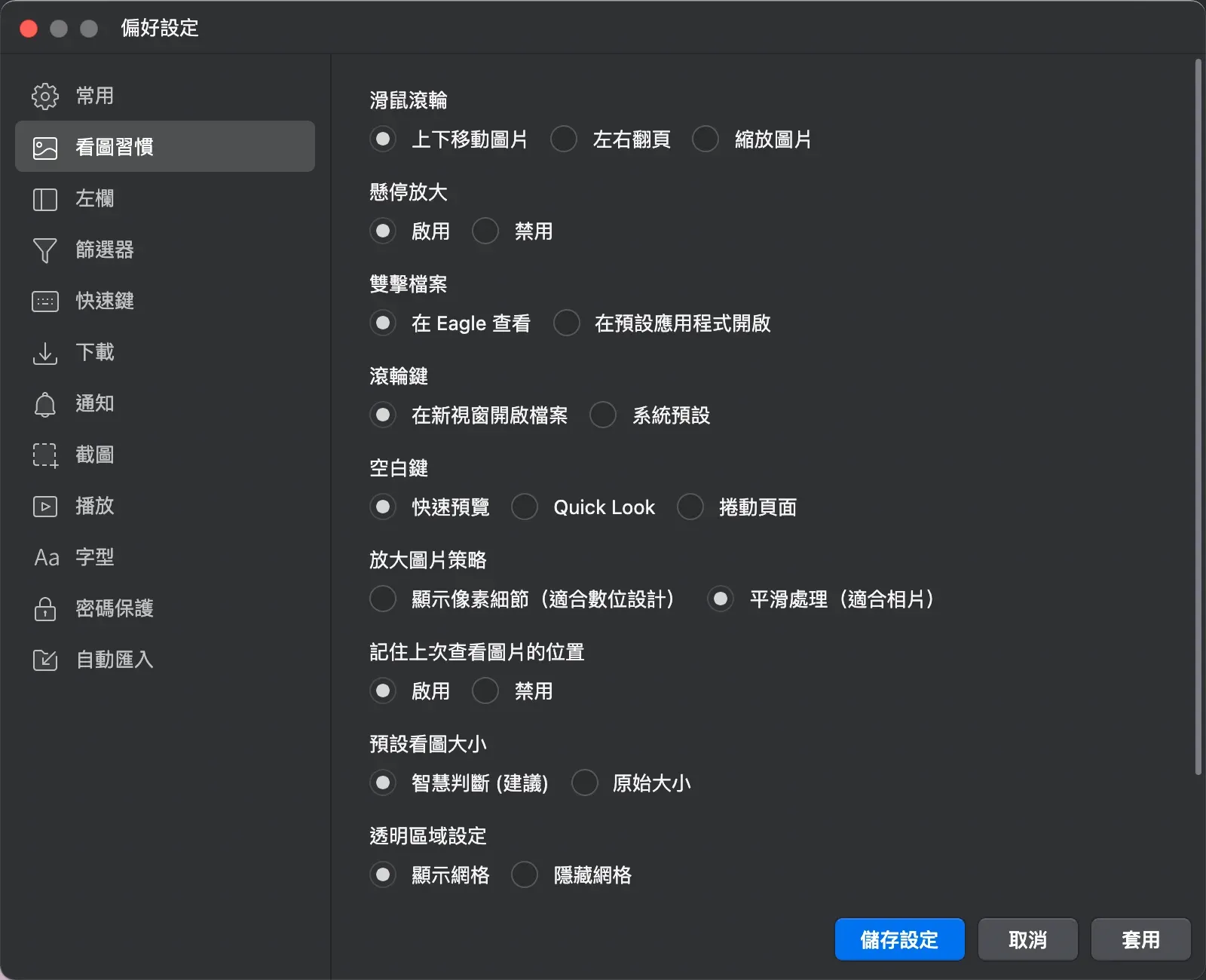Switch to 字型 settings section

point(165,558)
